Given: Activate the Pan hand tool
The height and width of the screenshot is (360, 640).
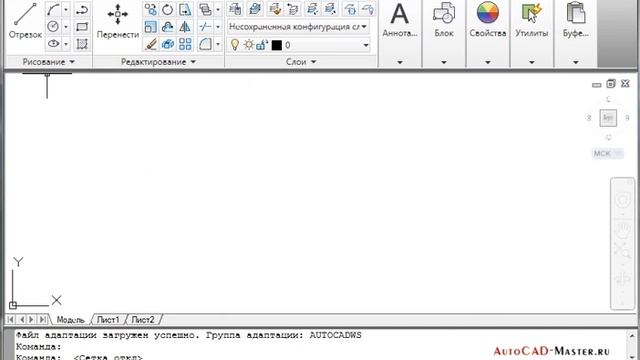Looking at the screenshot, I should [622, 231].
